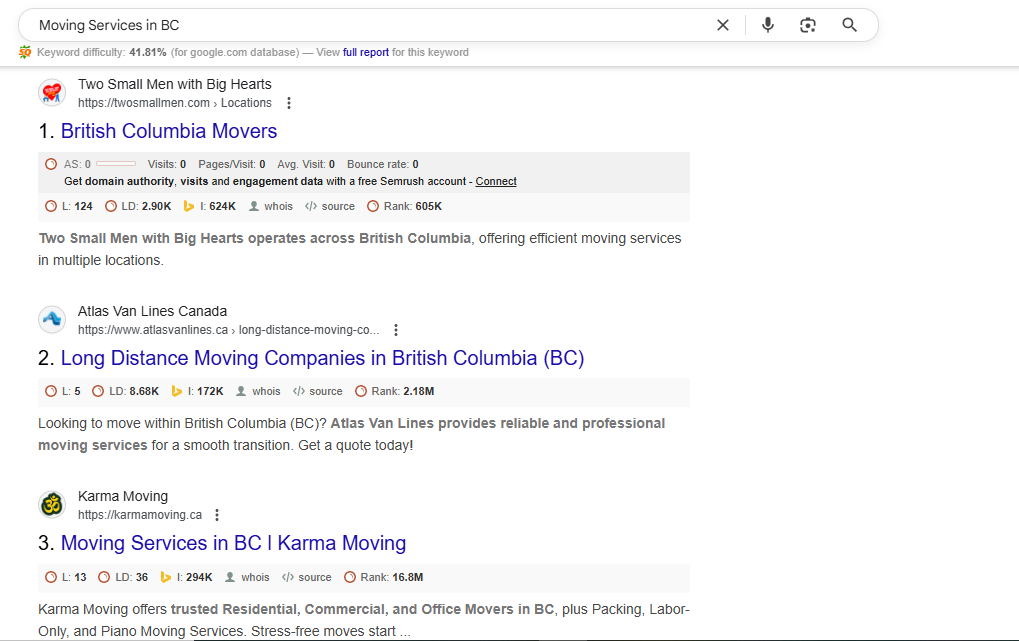Click the voice search microphone icon
1019x641 pixels.
coord(767,25)
